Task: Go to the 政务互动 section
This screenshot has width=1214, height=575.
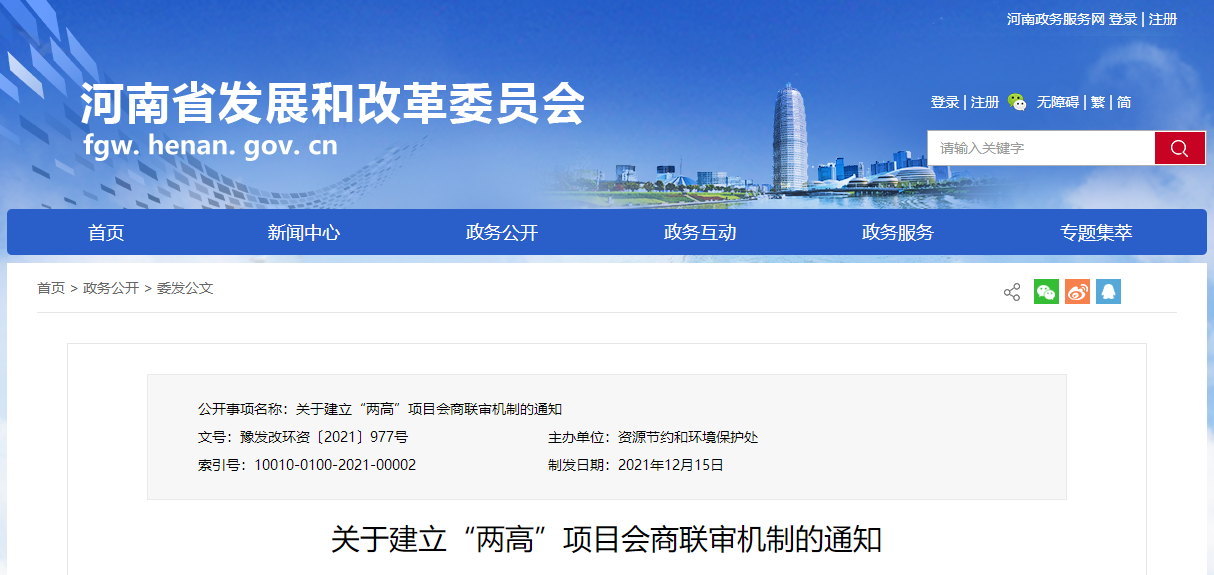Action: [700, 233]
